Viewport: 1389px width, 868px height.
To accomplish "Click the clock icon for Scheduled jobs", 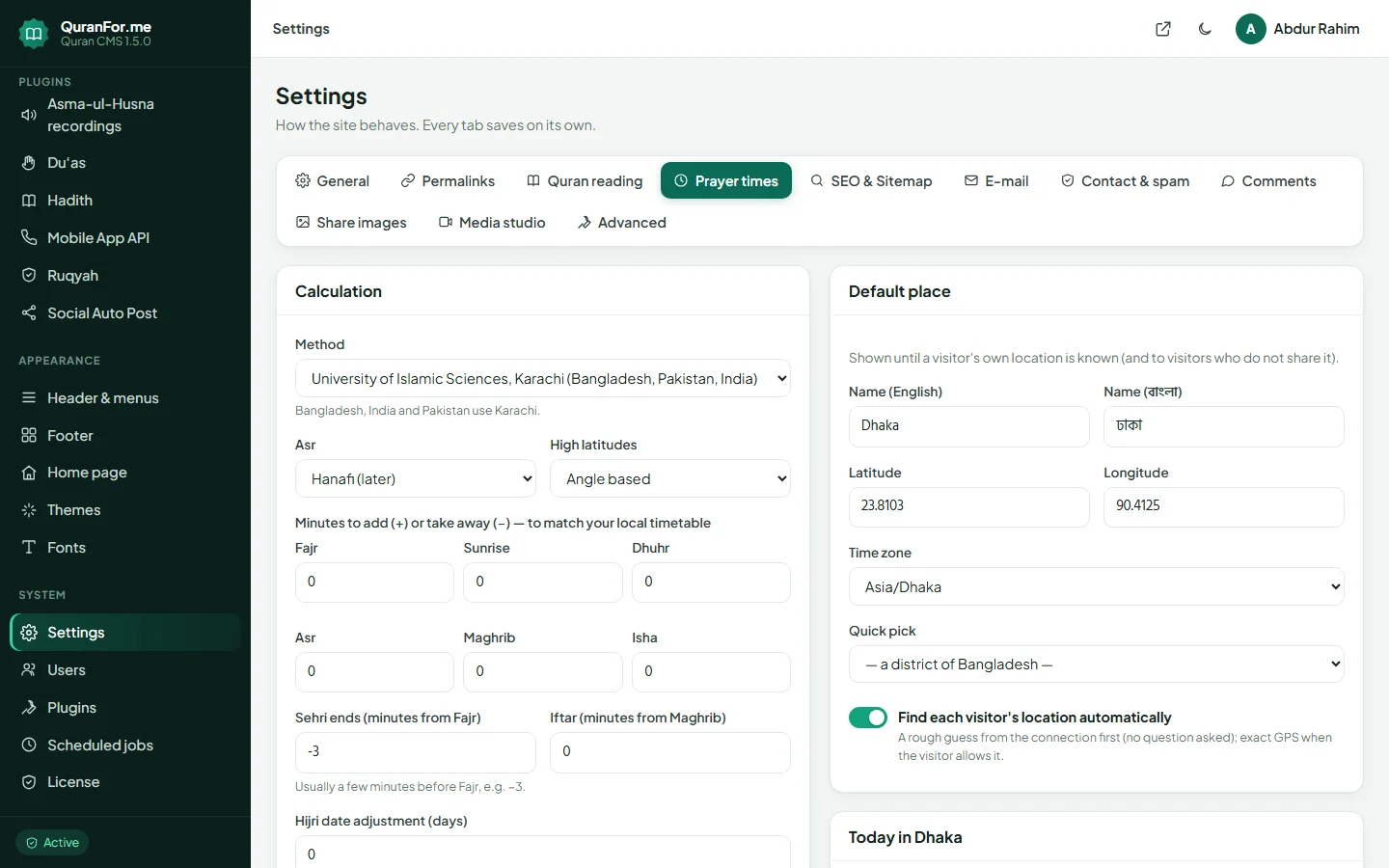I will point(29,746).
